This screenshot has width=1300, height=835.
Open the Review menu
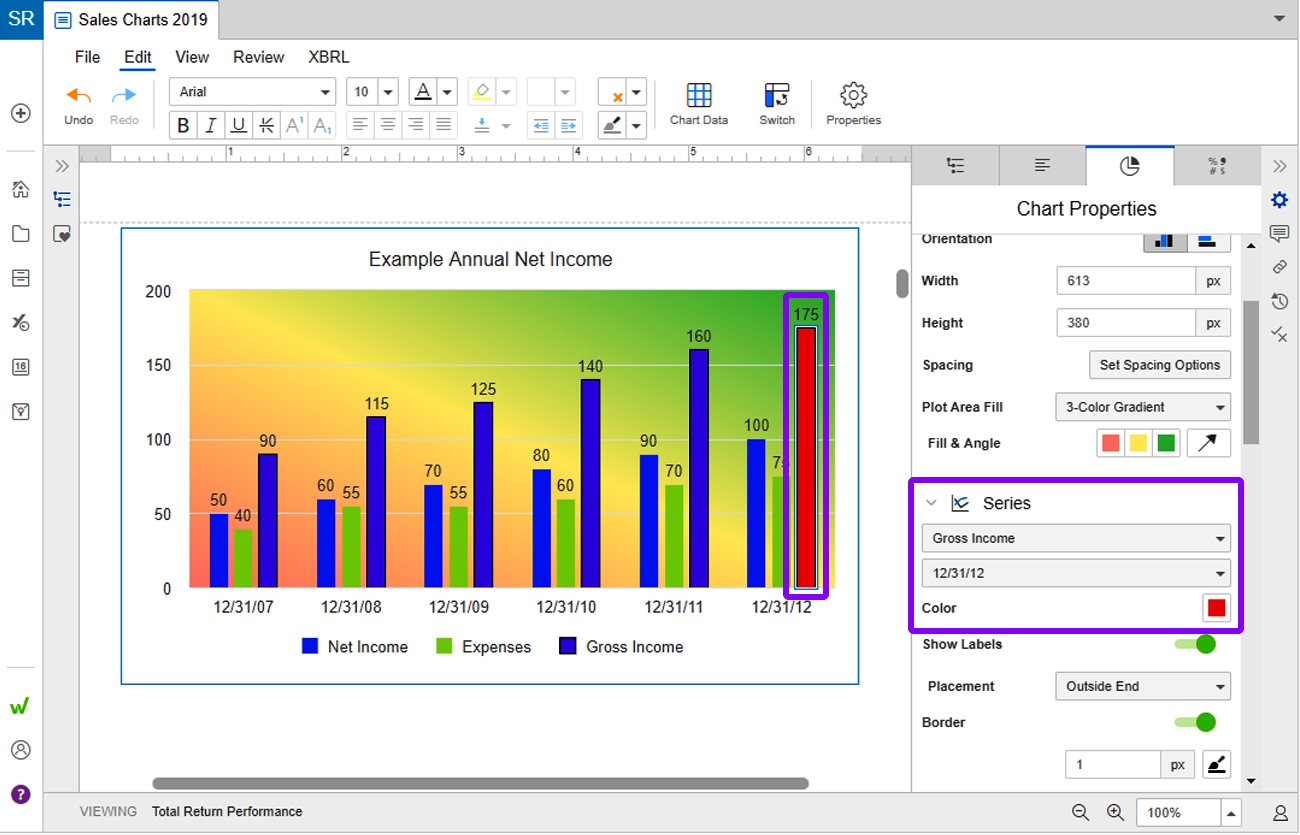(x=258, y=57)
